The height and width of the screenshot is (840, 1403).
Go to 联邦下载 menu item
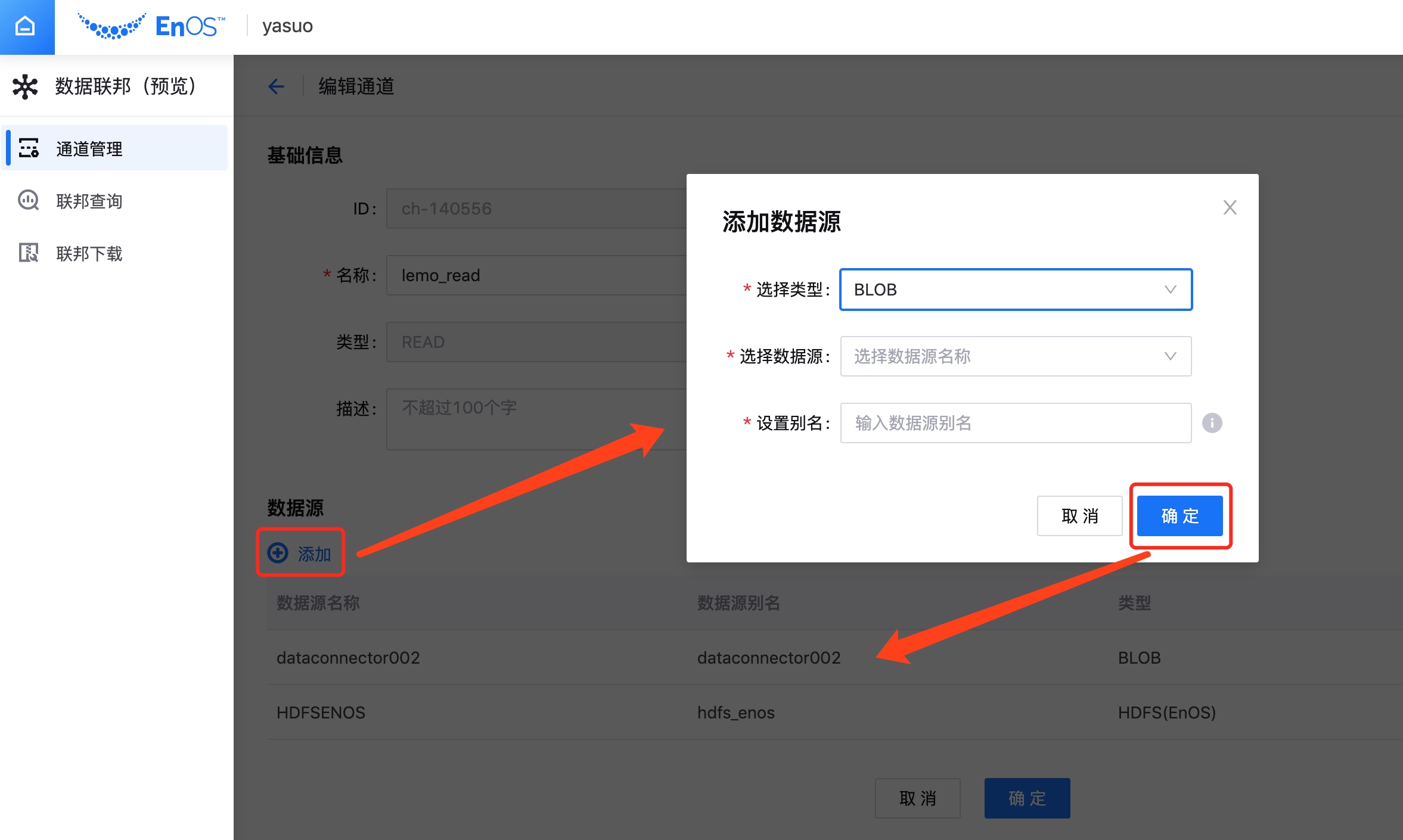point(89,254)
